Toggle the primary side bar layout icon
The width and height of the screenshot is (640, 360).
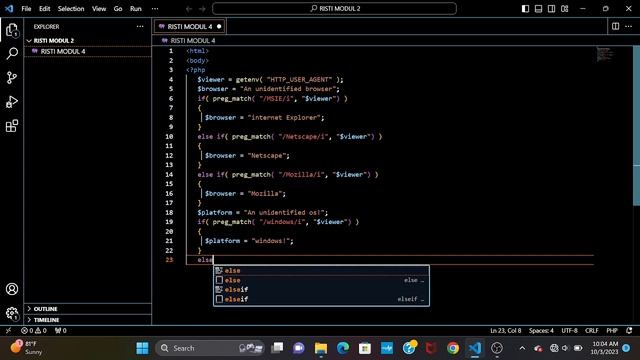point(525,9)
